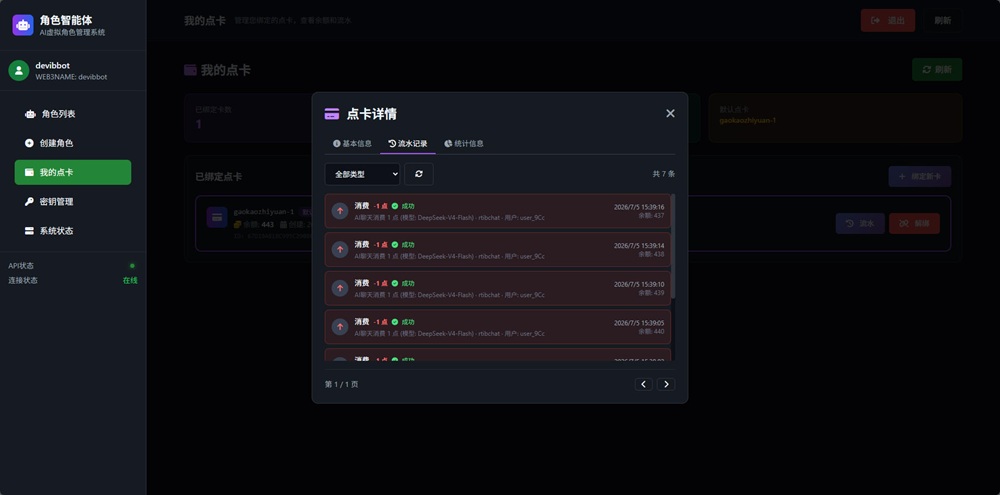Click the up-arrow icon of the 15:39:05 record
The image size is (1000, 495).
pos(340,327)
